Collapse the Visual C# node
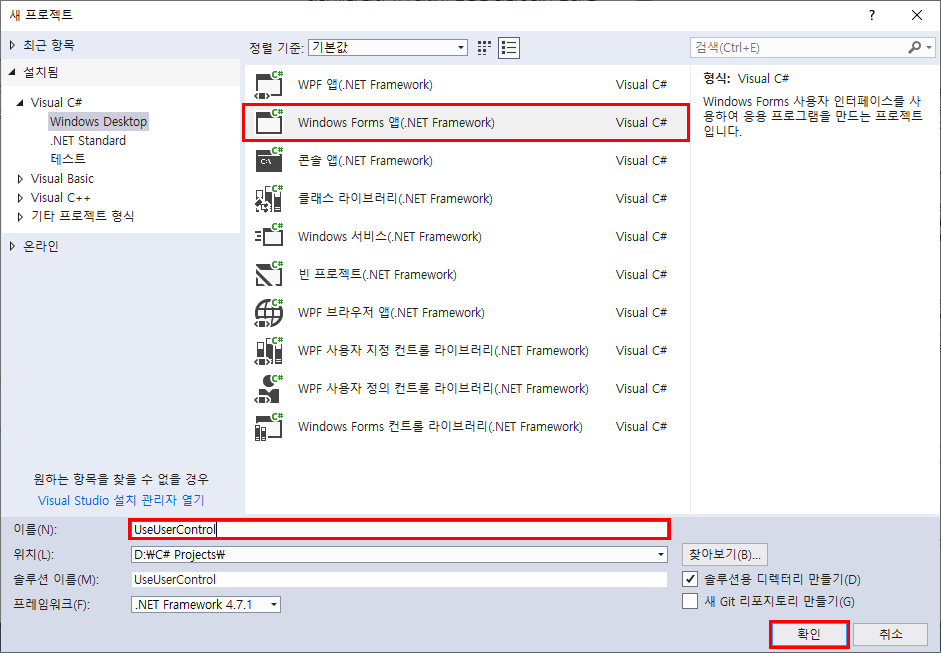The image size is (941, 653). [x=20, y=103]
